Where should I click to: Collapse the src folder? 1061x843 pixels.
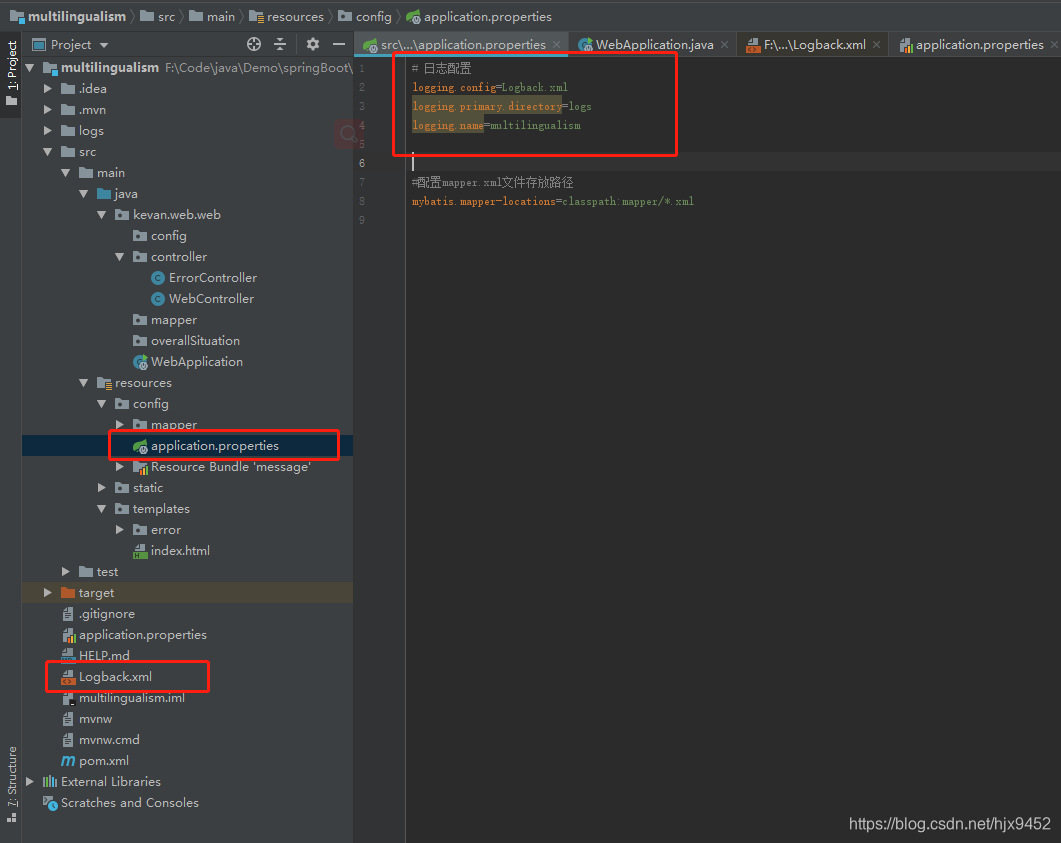(47, 152)
